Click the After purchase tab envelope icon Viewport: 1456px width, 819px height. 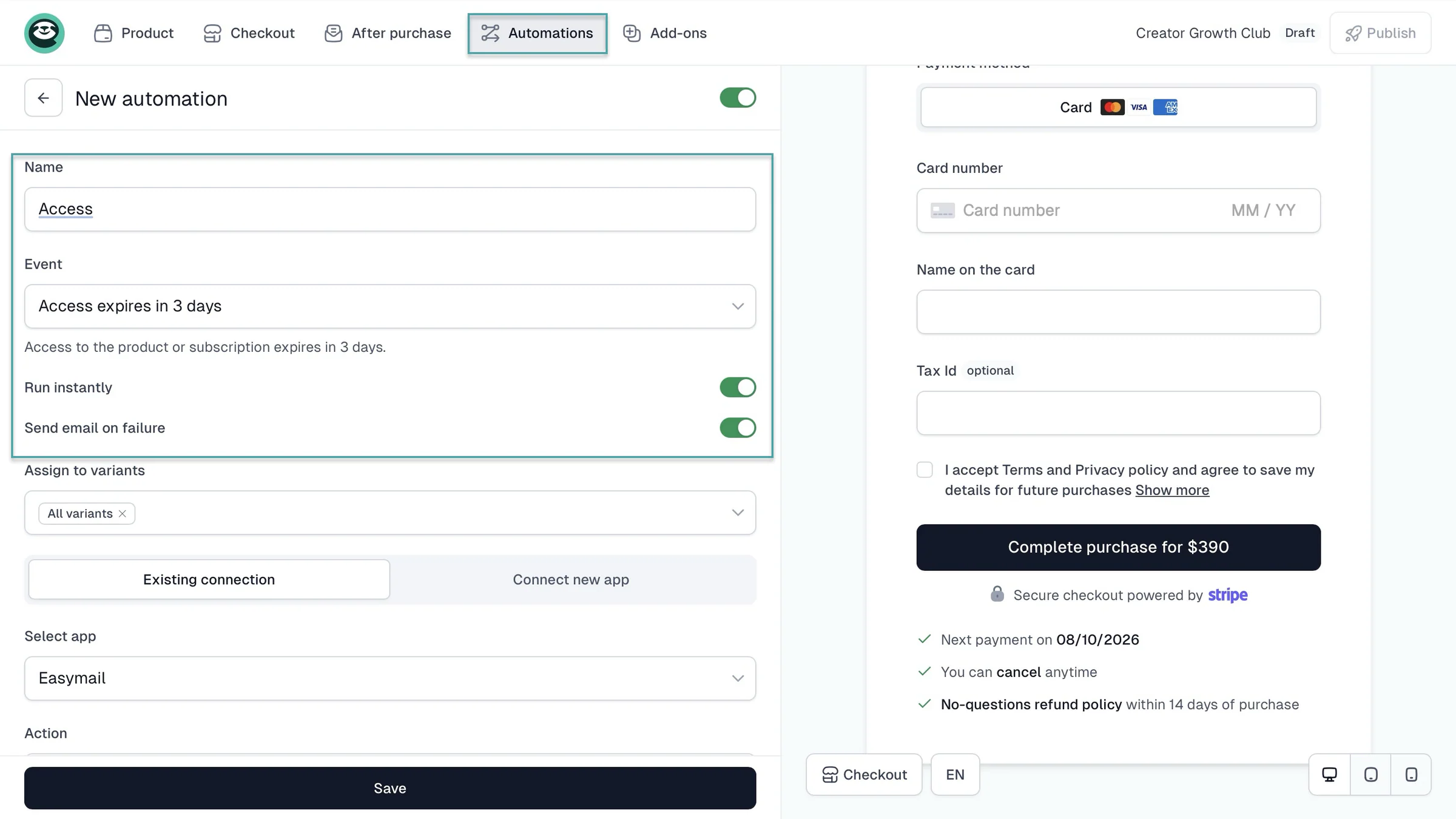(333, 33)
